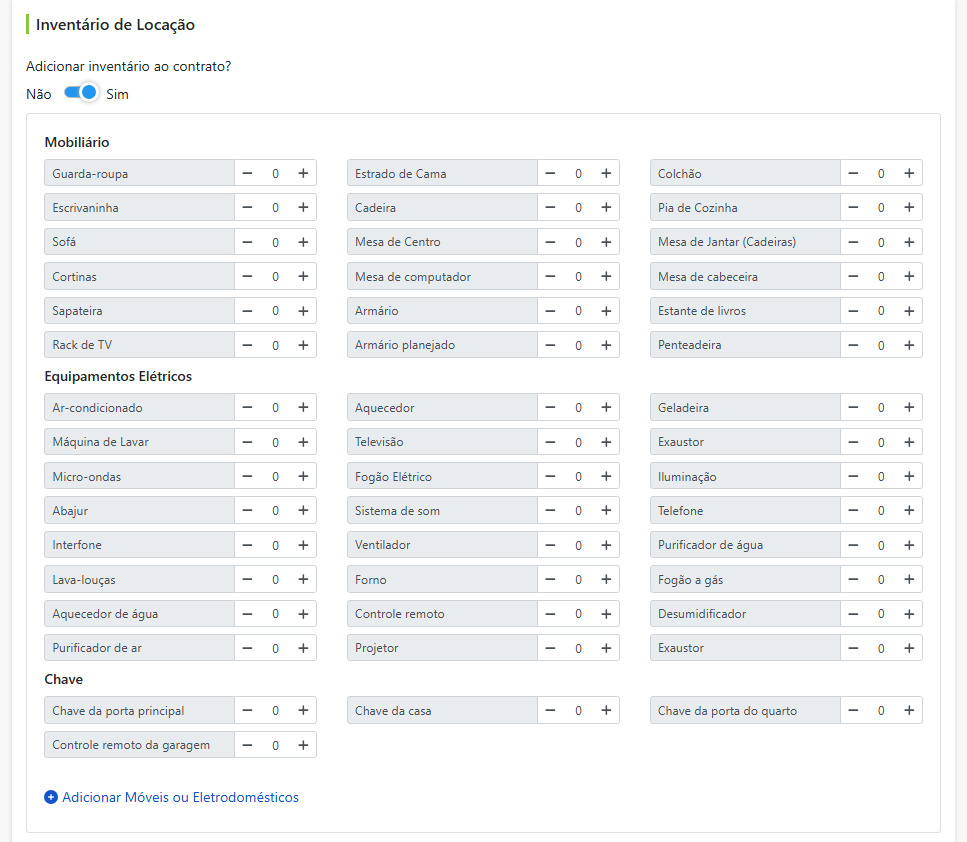Select the Não option label

click(x=38, y=94)
